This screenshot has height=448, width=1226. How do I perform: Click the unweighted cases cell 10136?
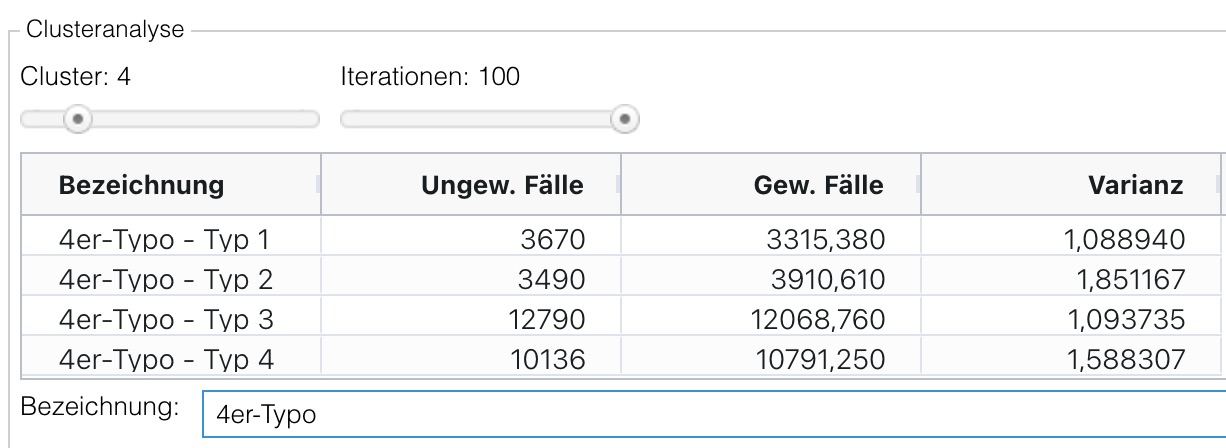coord(548,359)
